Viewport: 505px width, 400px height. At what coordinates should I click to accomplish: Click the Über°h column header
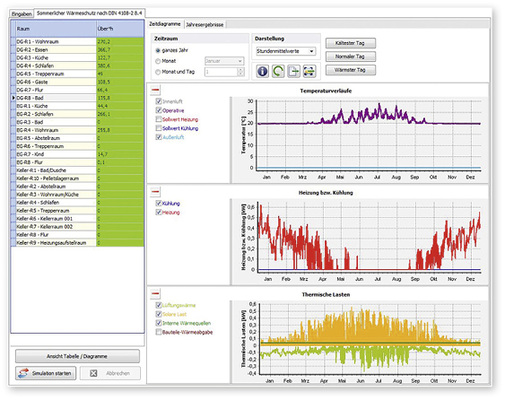click(x=120, y=29)
